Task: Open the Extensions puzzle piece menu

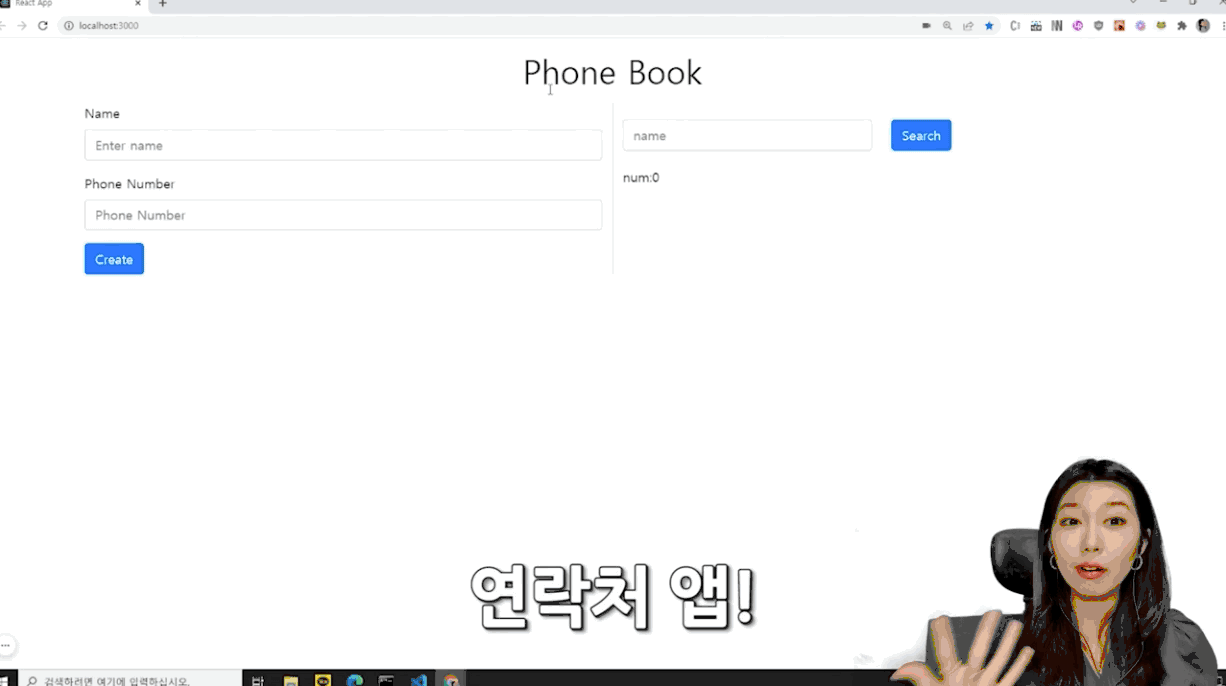Action: click(1183, 26)
